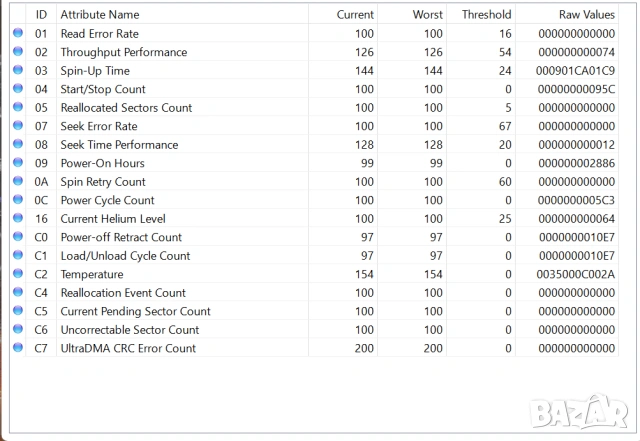Select the Uncorrectable Sector Count row

129,330
